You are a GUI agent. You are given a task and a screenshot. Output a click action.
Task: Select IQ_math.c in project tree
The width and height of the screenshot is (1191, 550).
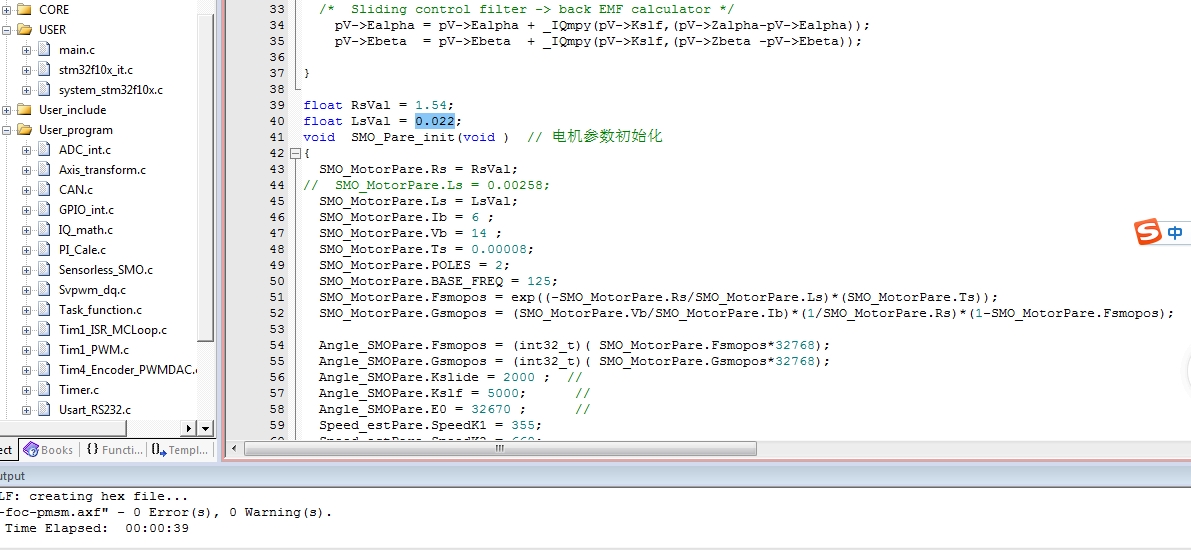85,229
